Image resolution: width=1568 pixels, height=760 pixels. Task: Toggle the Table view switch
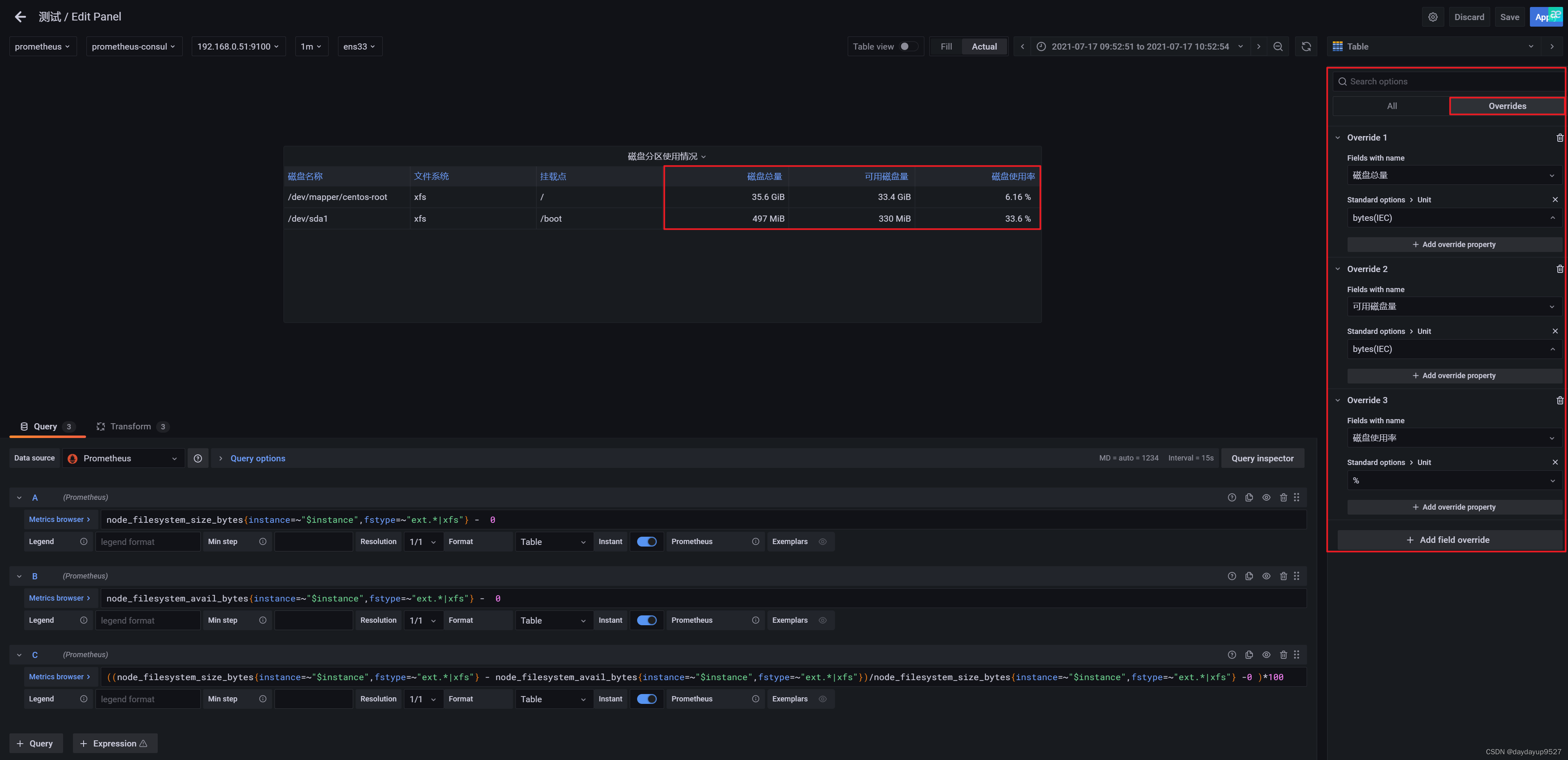pyautogui.click(x=908, y=47)
